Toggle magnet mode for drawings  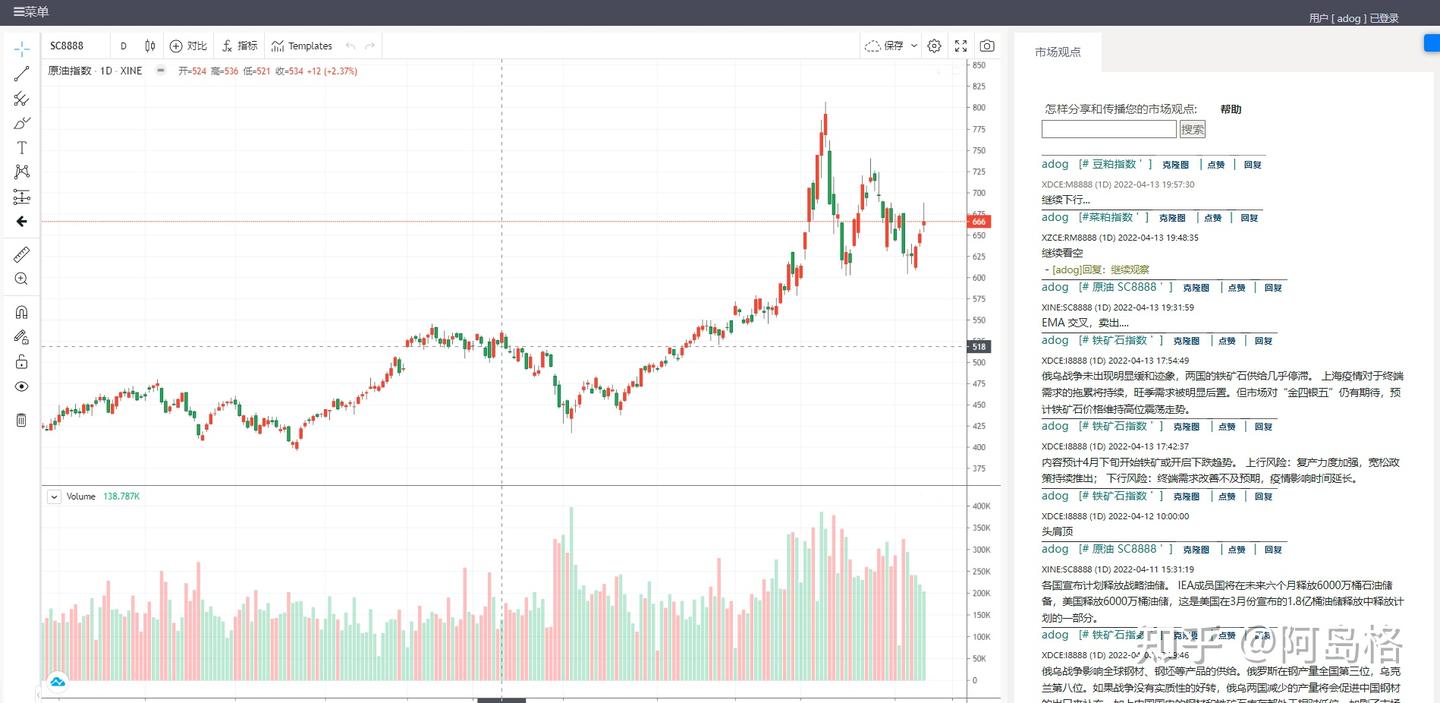22,311
